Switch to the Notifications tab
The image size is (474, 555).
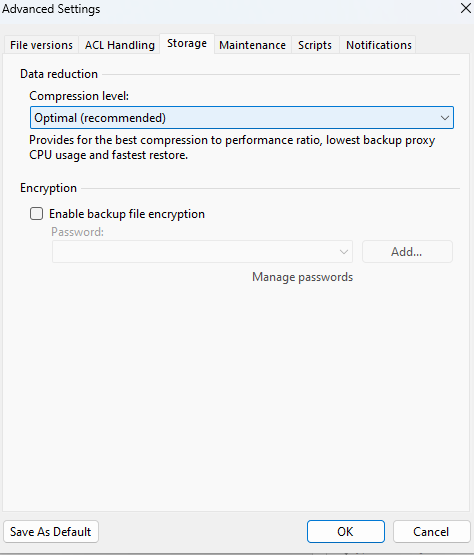pyautogui.click(x=378, y=45)
